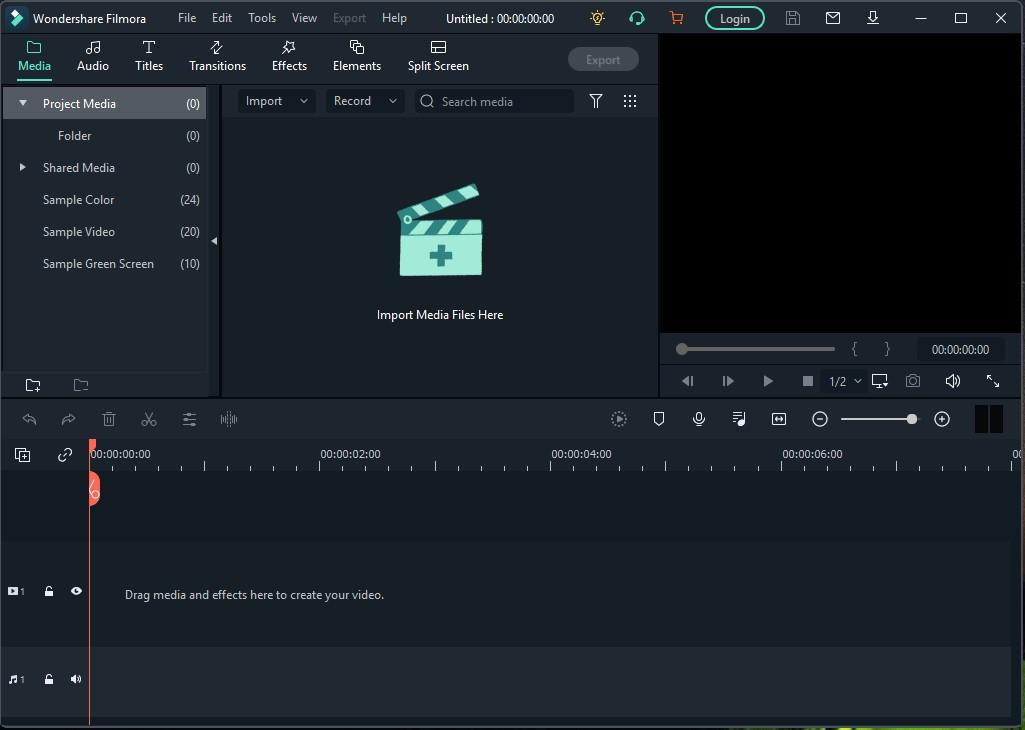Viewport: 1025px width, 730px height.
Task: Click the Undo arrow icon
Action: click(x=29, y=419)
